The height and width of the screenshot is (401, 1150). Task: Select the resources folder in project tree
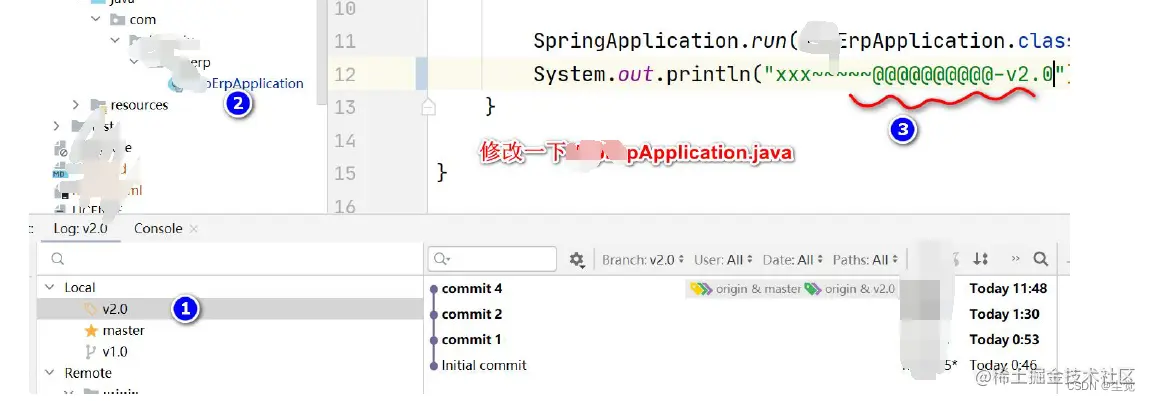(x=139, y=105)
